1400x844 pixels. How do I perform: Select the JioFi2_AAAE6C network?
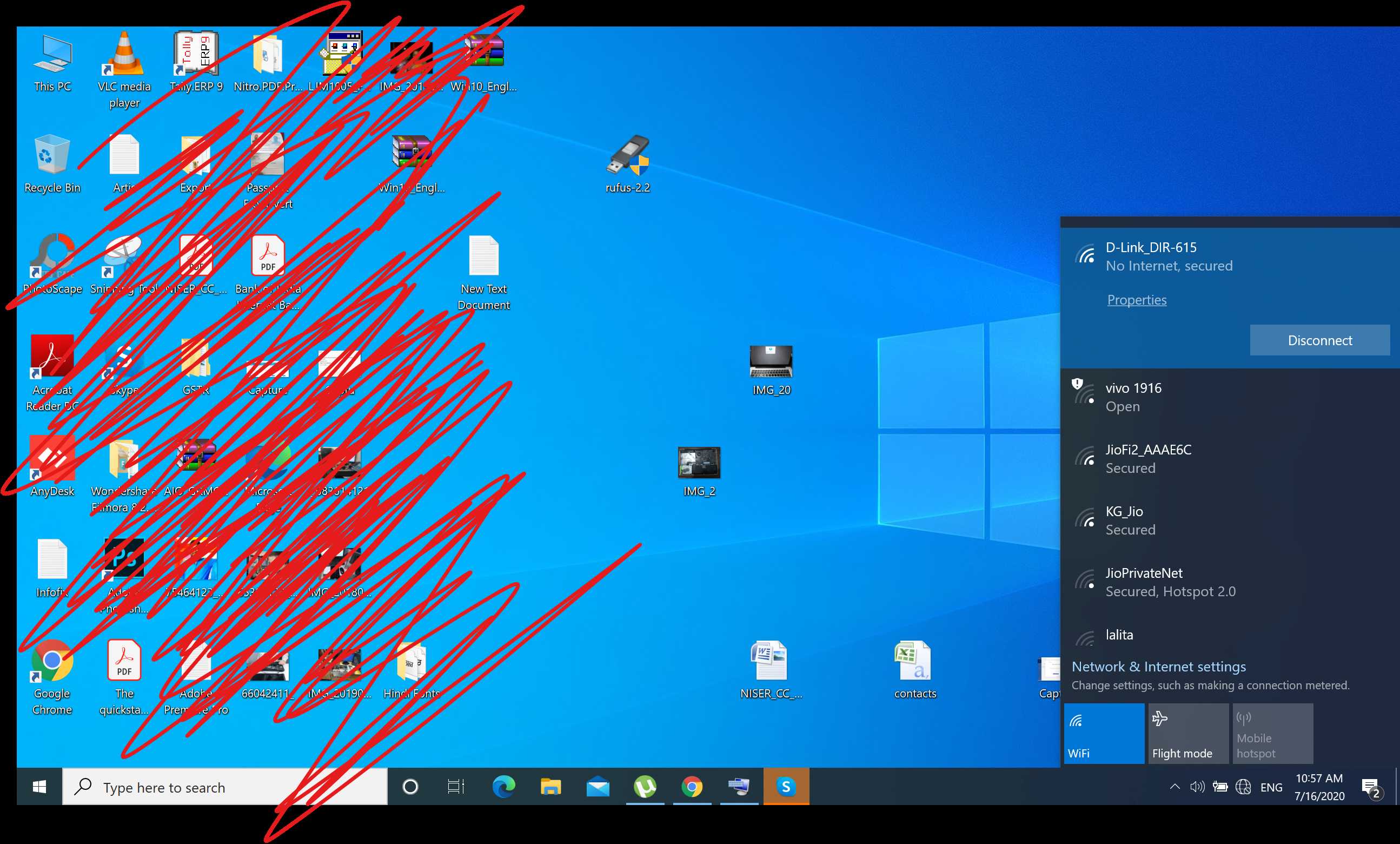pos(1230,459)
